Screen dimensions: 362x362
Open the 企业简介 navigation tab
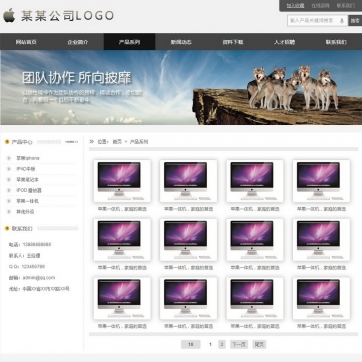pos(78,42)
